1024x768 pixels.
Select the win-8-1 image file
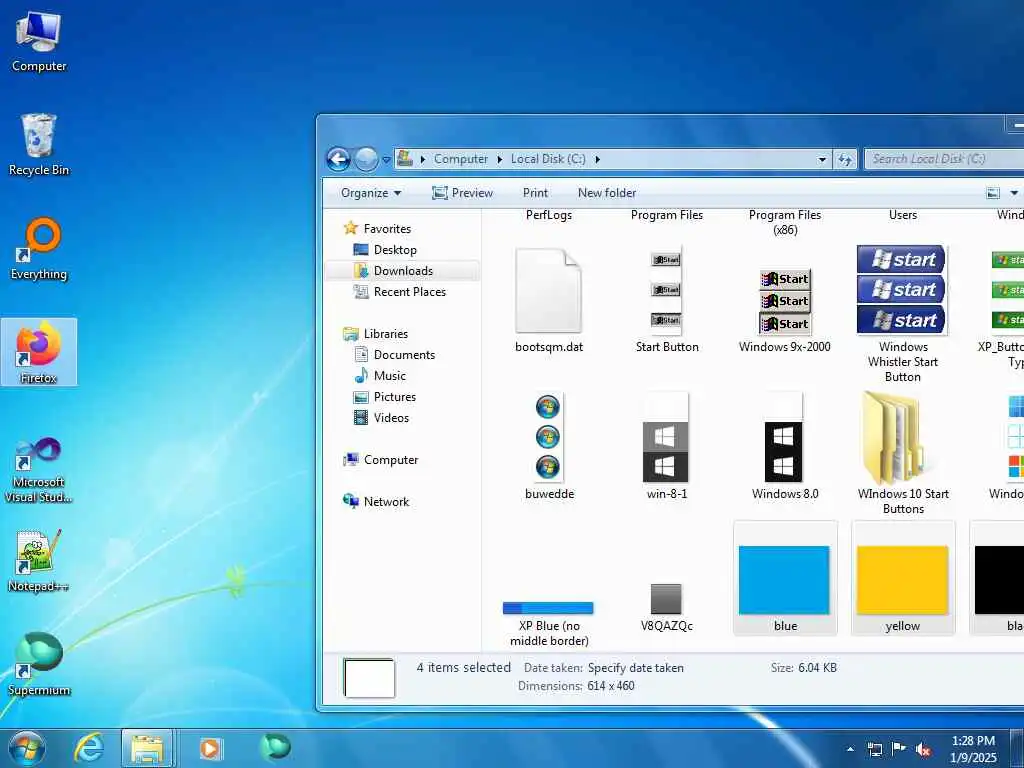[667, 447]
